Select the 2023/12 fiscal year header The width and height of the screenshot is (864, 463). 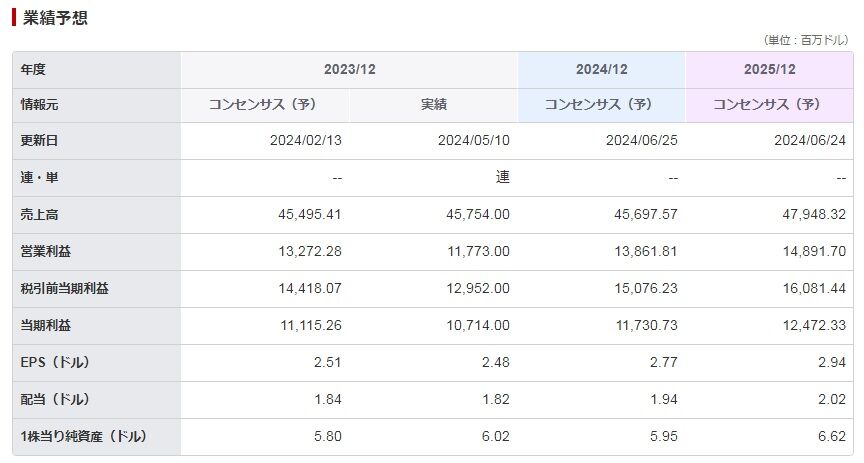click(349, 69)
